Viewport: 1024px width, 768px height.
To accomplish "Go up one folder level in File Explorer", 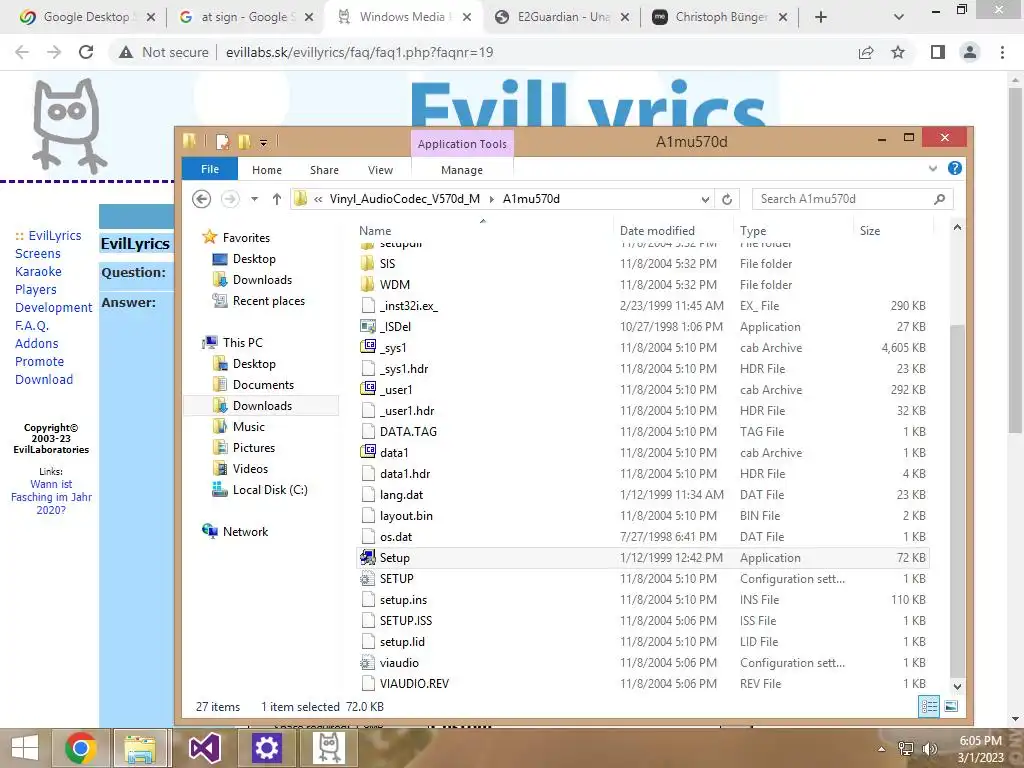I will tap(277, 199).
